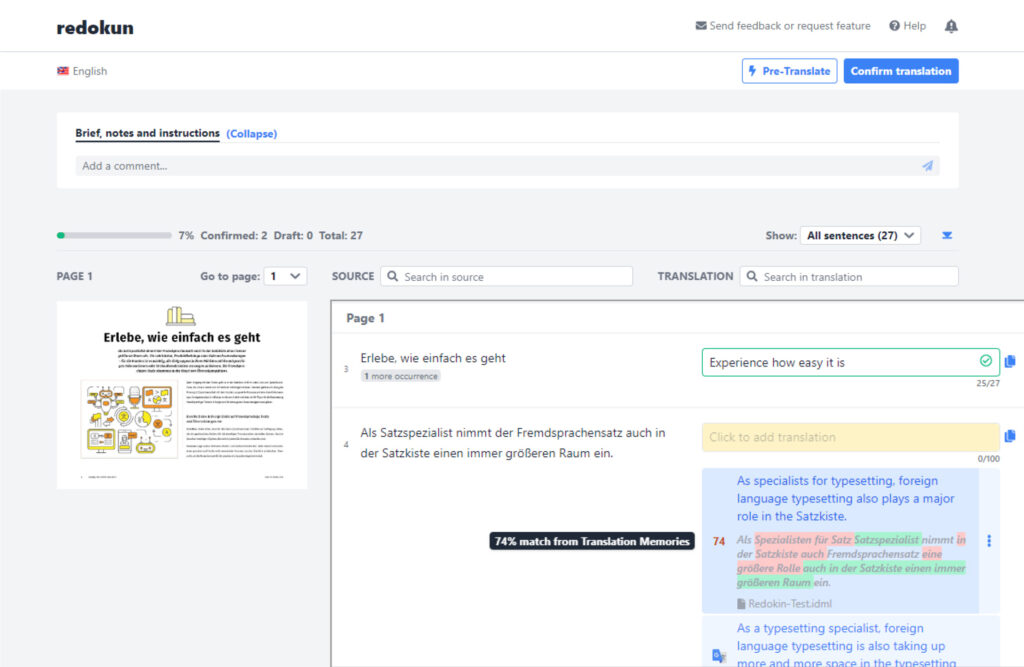
Task: Click the Pre-Translate button
Action: (789, 71)
